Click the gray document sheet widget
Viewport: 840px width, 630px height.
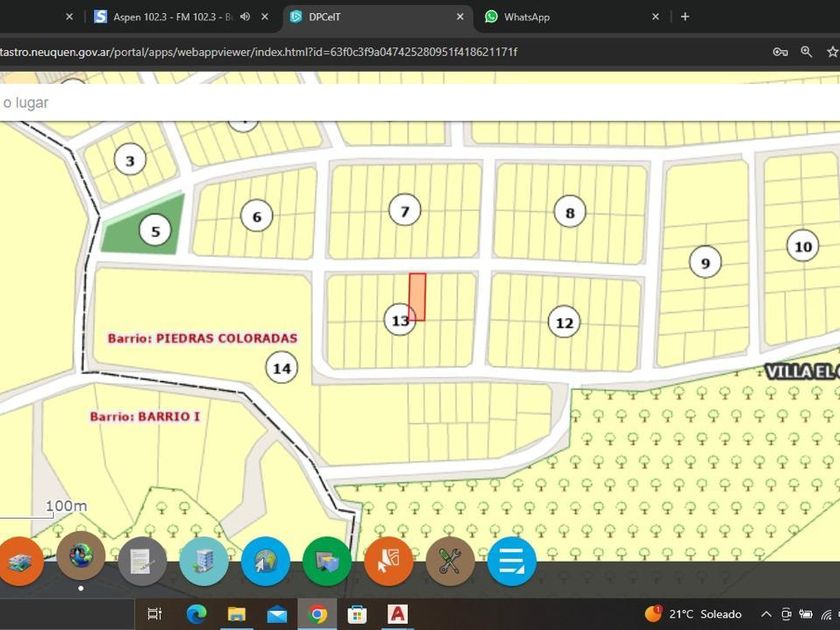142,562
